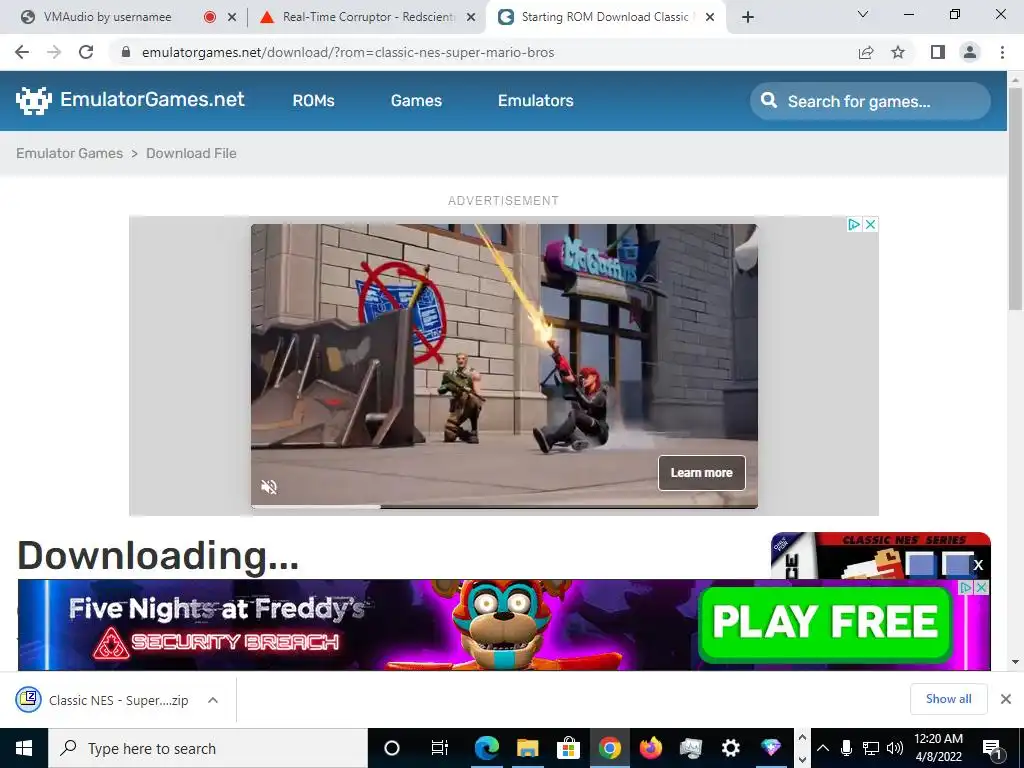The width and height of the screenshot is (1024, 768).
Task: Open the ROMs menu
Action: [313, 101]
